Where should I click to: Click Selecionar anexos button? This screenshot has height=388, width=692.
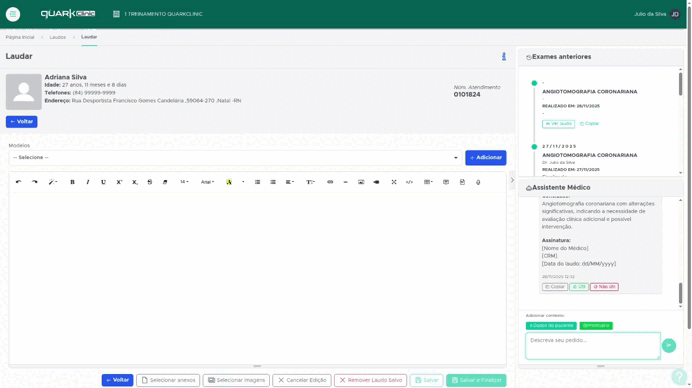(168, 380)
